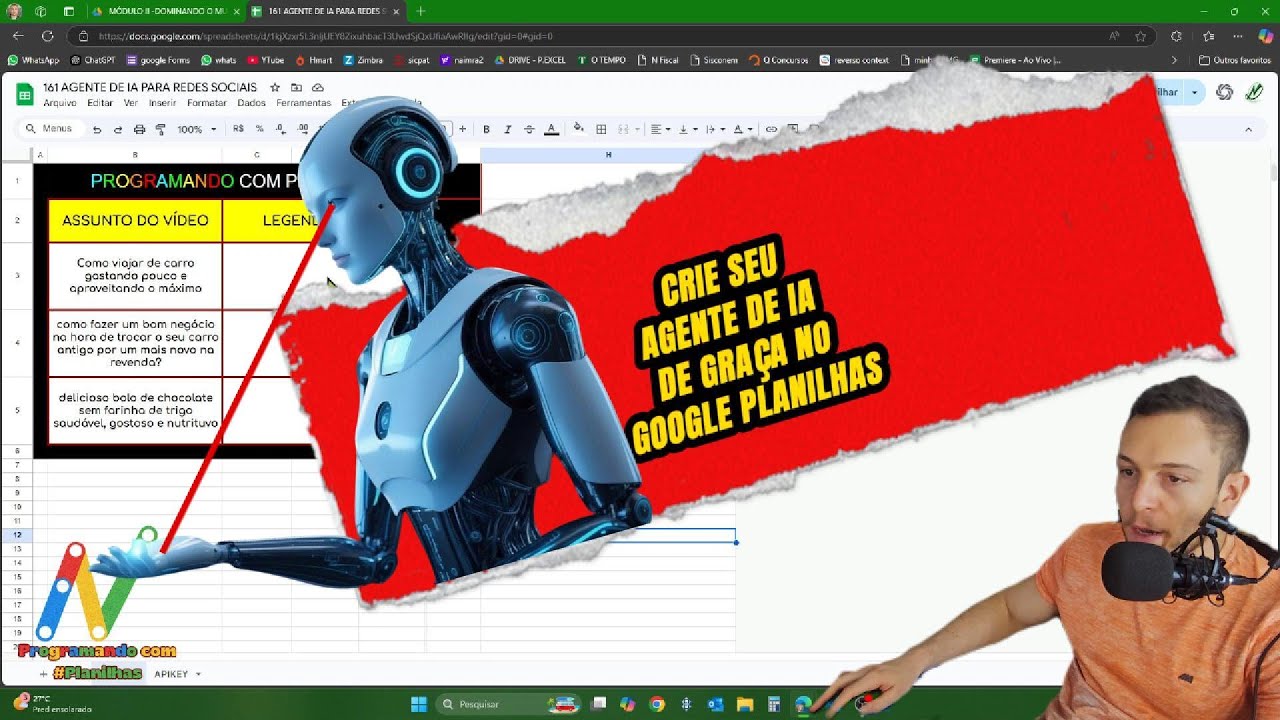Switch to APIKEY sheet tab

(x=171, y=674)
